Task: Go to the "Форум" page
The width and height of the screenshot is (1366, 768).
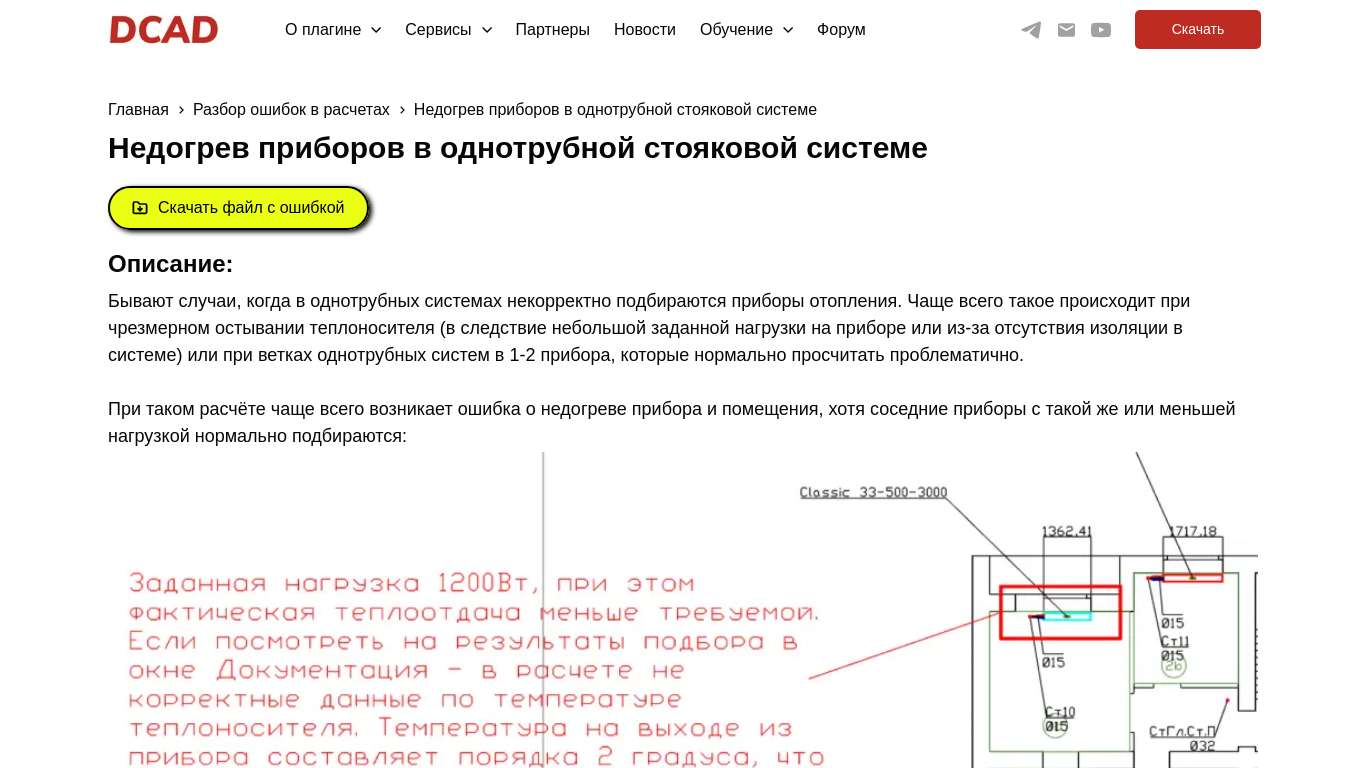Action: coord(841,30)
